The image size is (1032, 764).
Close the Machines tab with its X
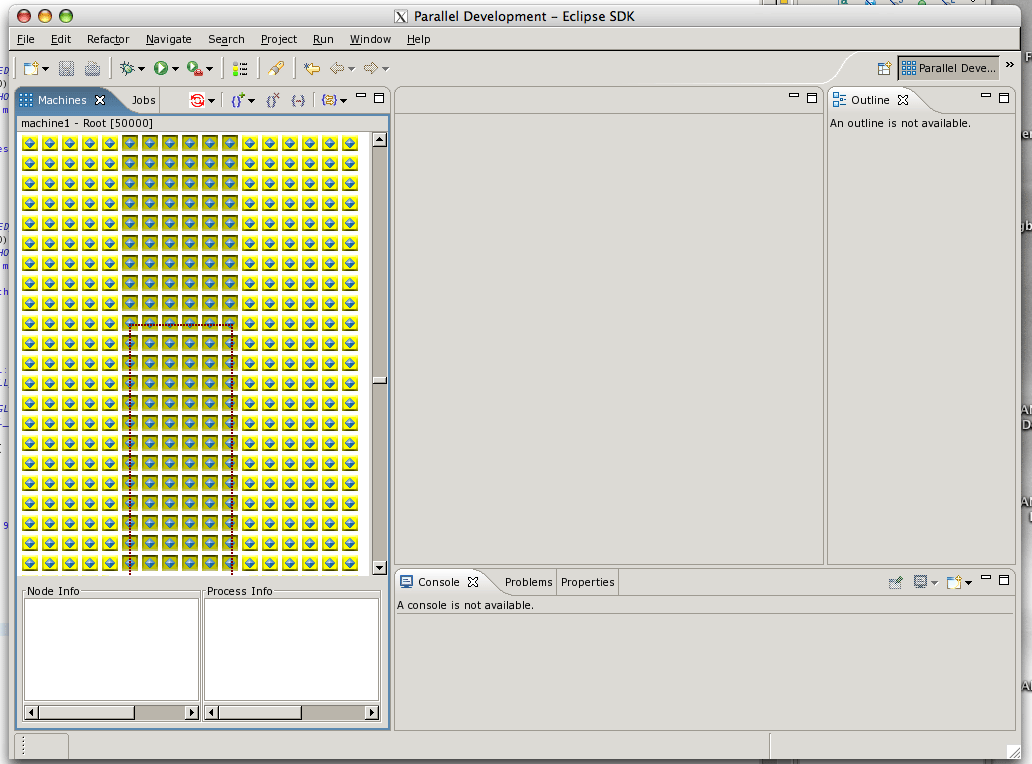pyautogui.click(x=100, y=100)
